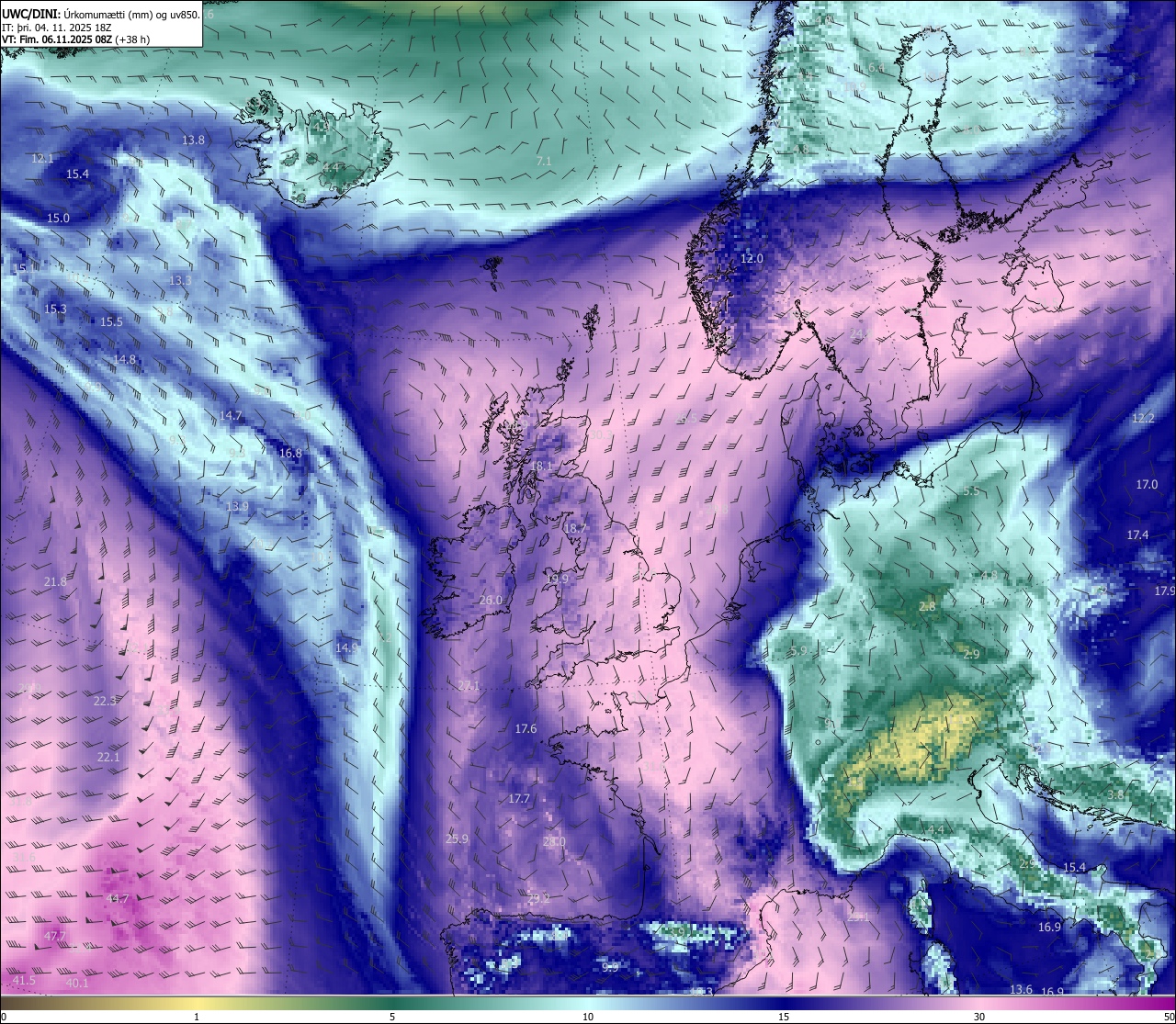Select the 12.0 value over Norway
Screen dimensions: 1176x1024
coord(752,258)
